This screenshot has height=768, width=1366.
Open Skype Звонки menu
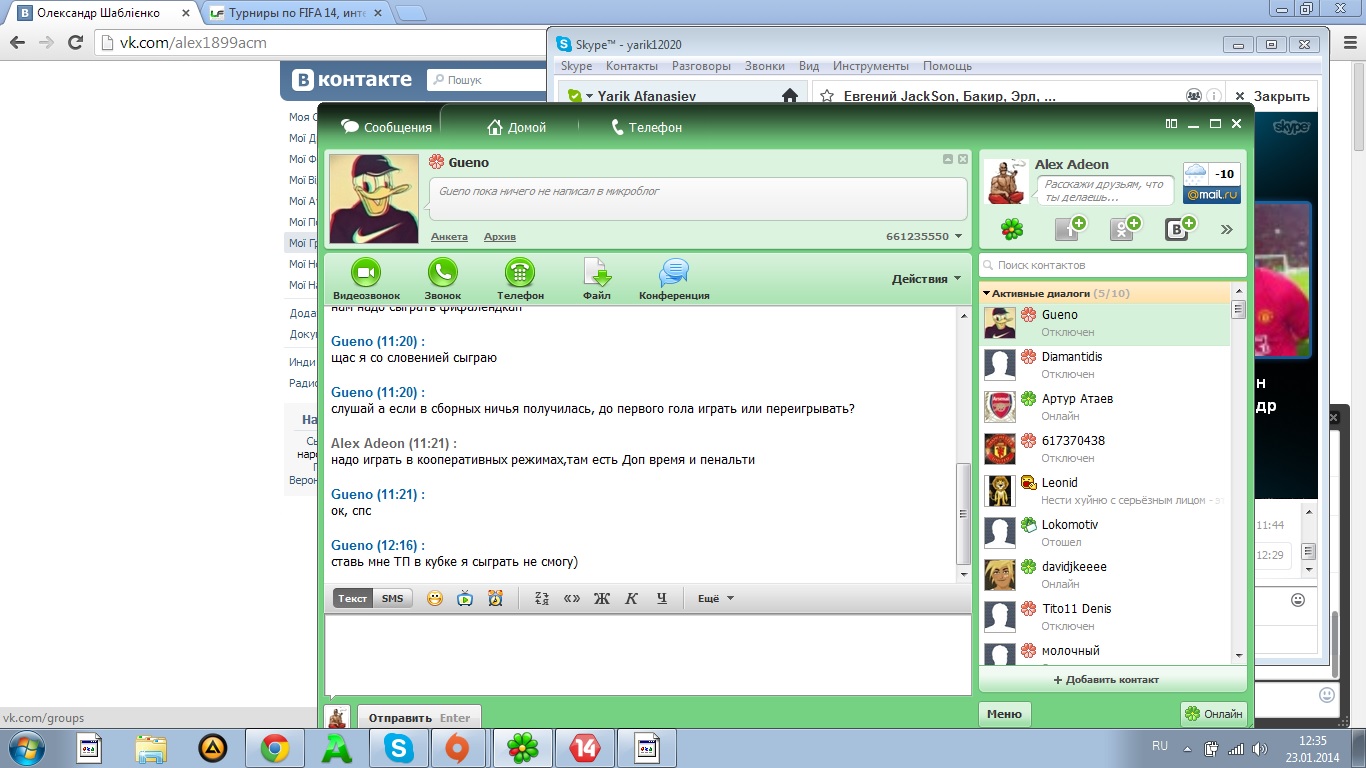coord(765,66)
